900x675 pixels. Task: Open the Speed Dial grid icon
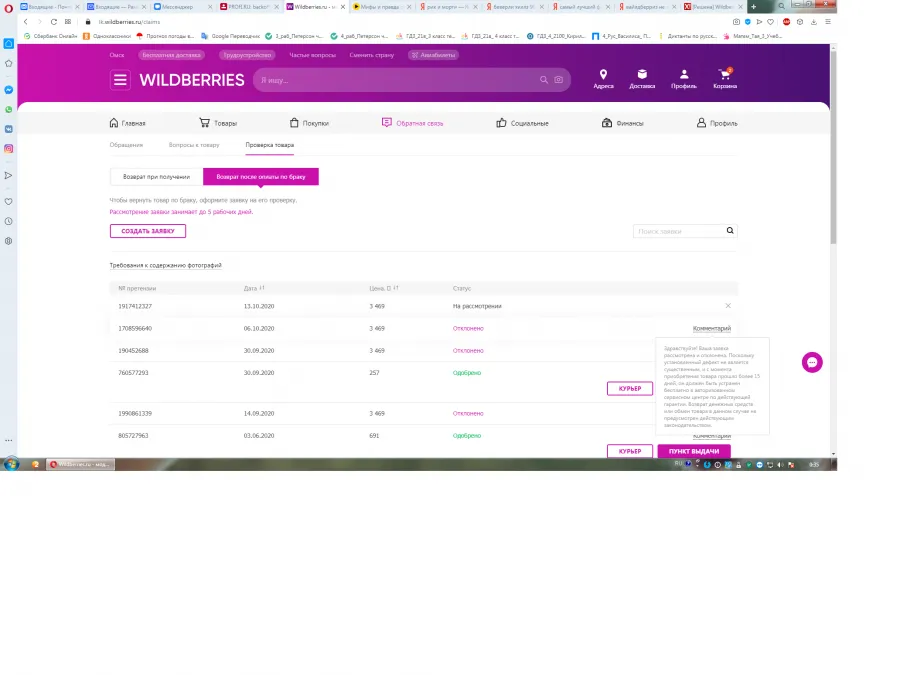68,22
